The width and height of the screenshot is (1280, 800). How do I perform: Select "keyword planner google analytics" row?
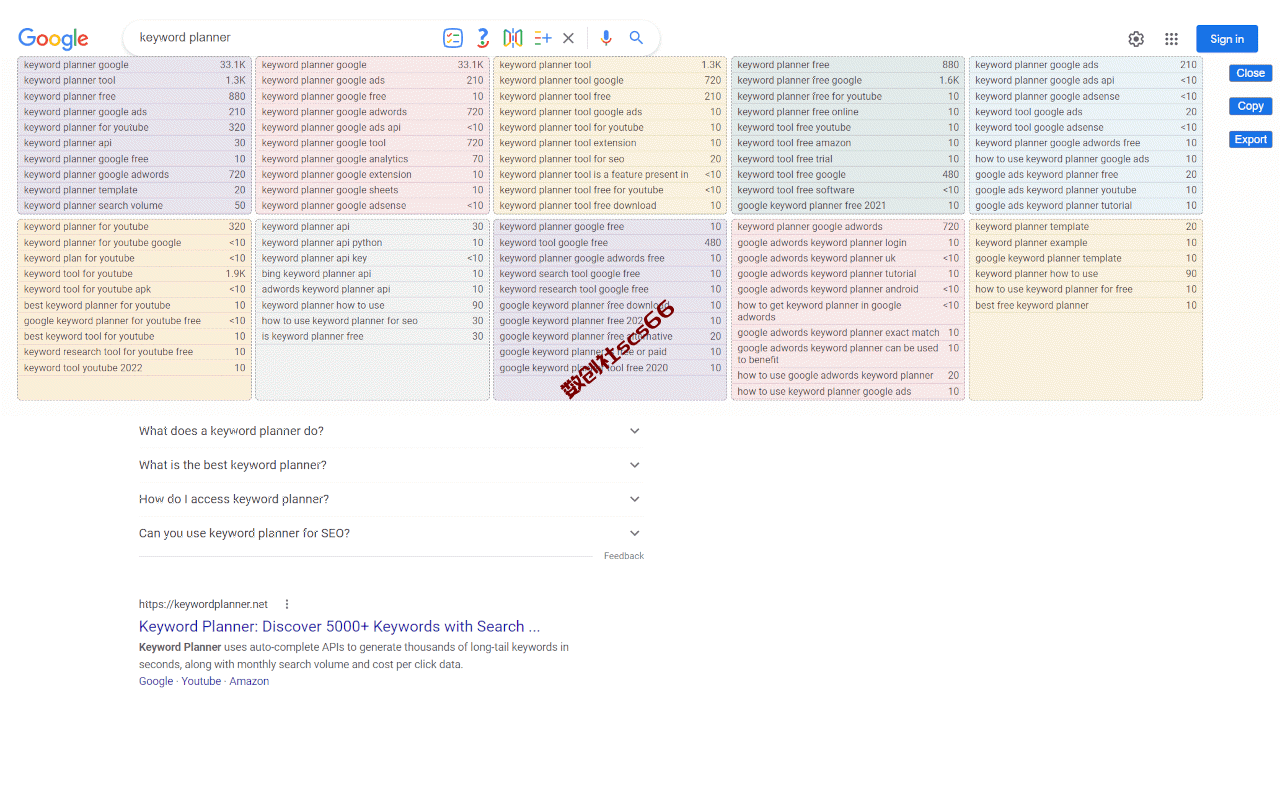point(372,159)
